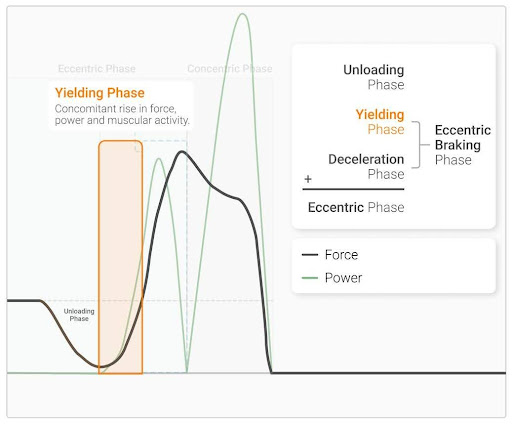Click the black force curve peak
512x425 pixels.
point(182,152)
